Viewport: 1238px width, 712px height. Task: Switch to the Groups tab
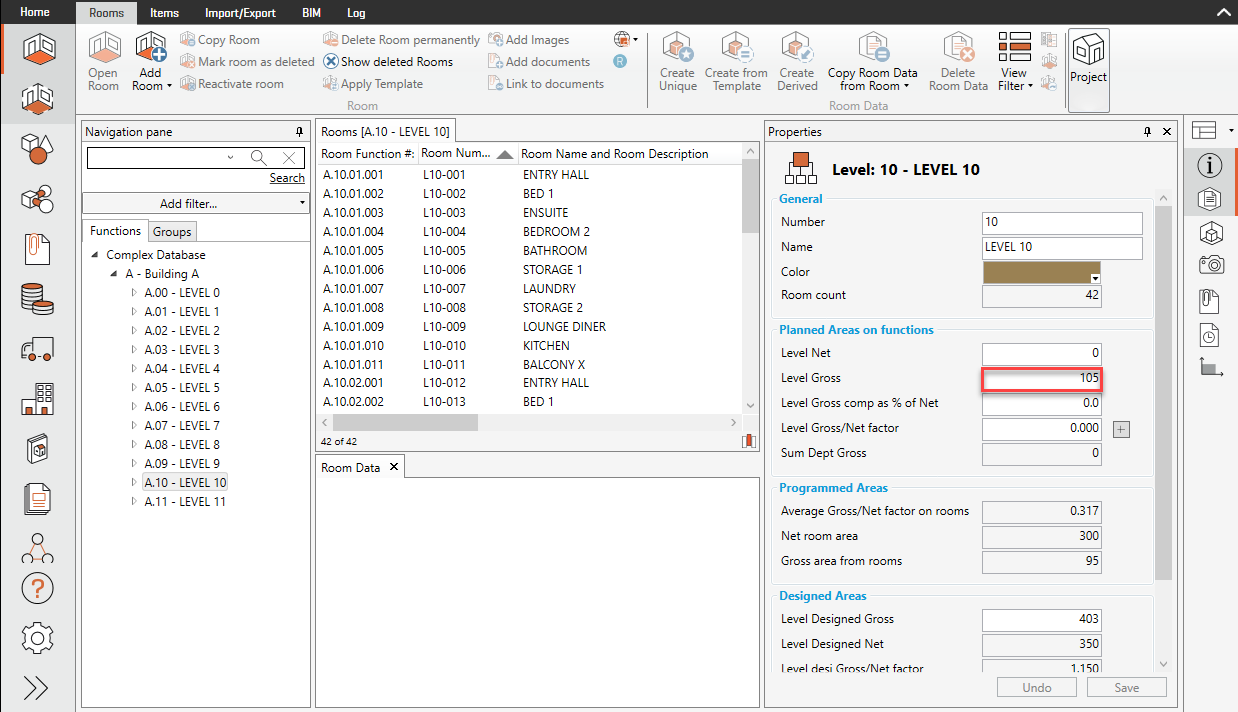click(x=172, y=232)
